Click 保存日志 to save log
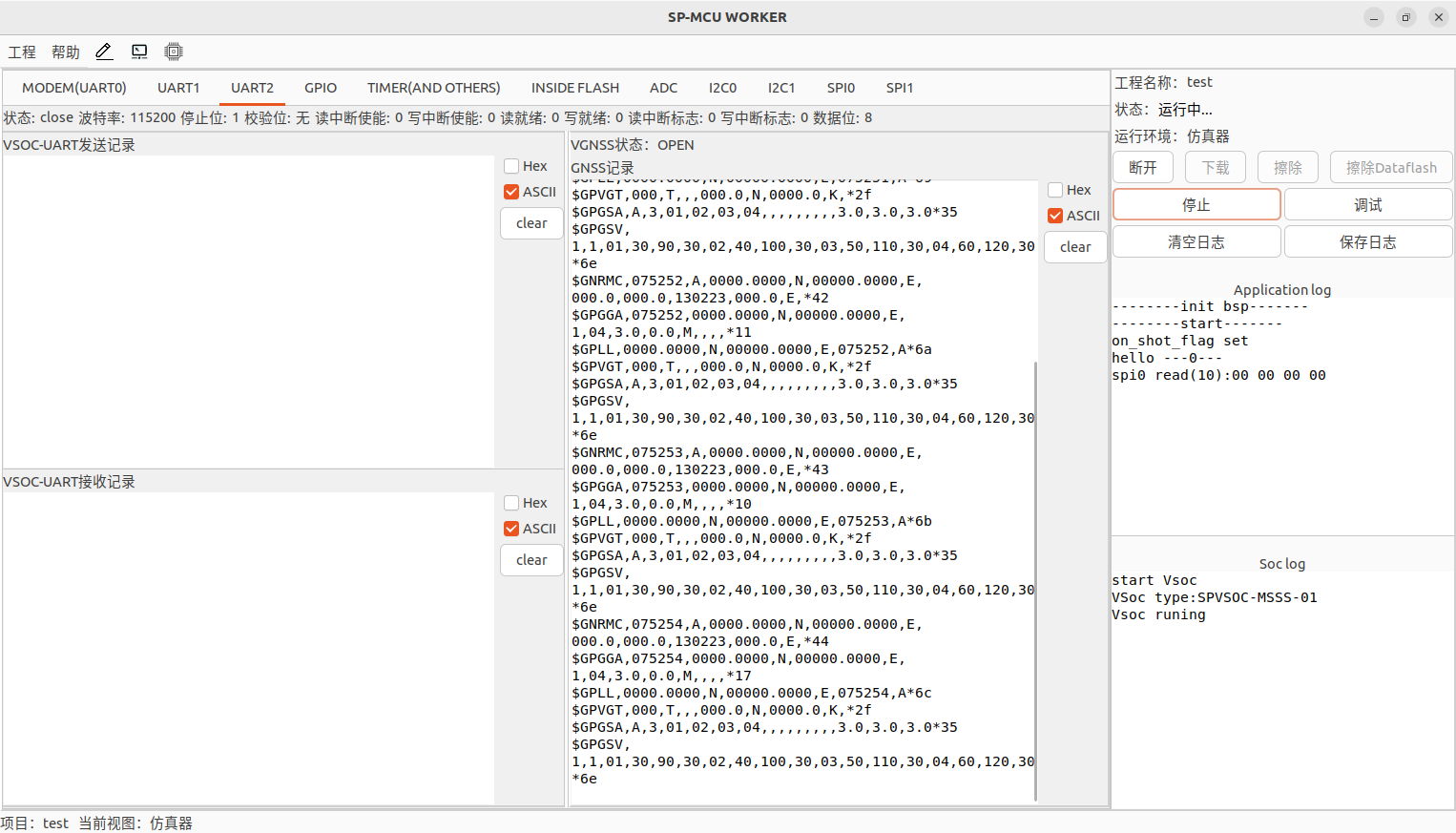Viewport: 1456px width, 833px height. coord(1367,242)
